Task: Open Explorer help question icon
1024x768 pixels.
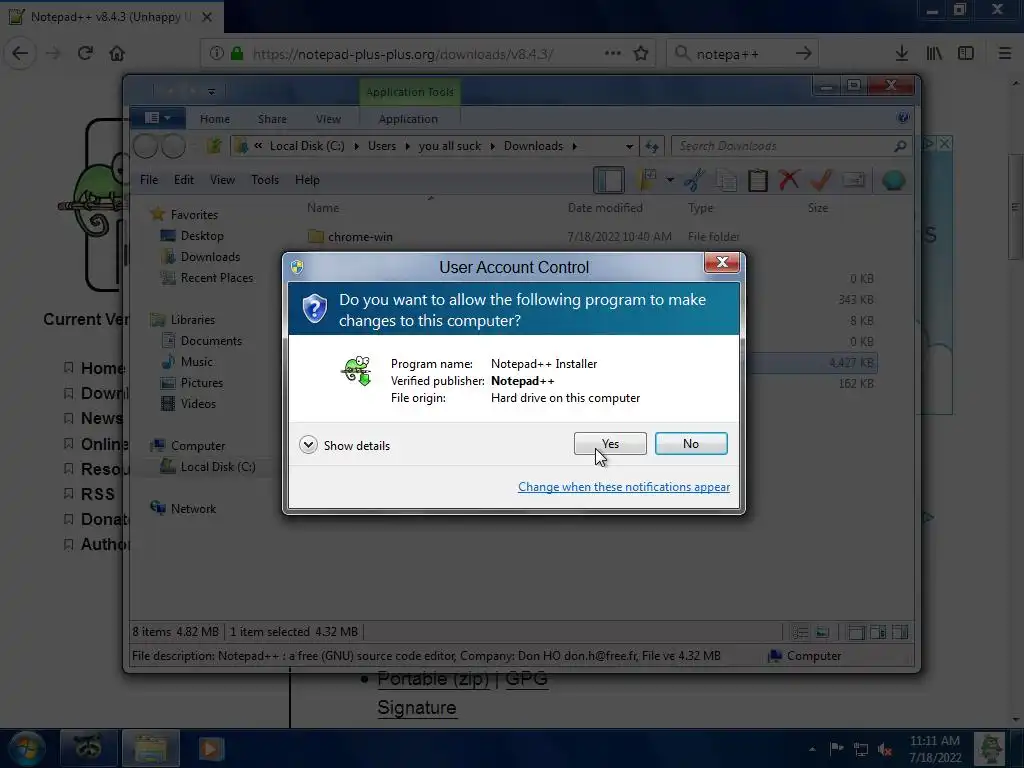Action: click(x=903, y=118)
